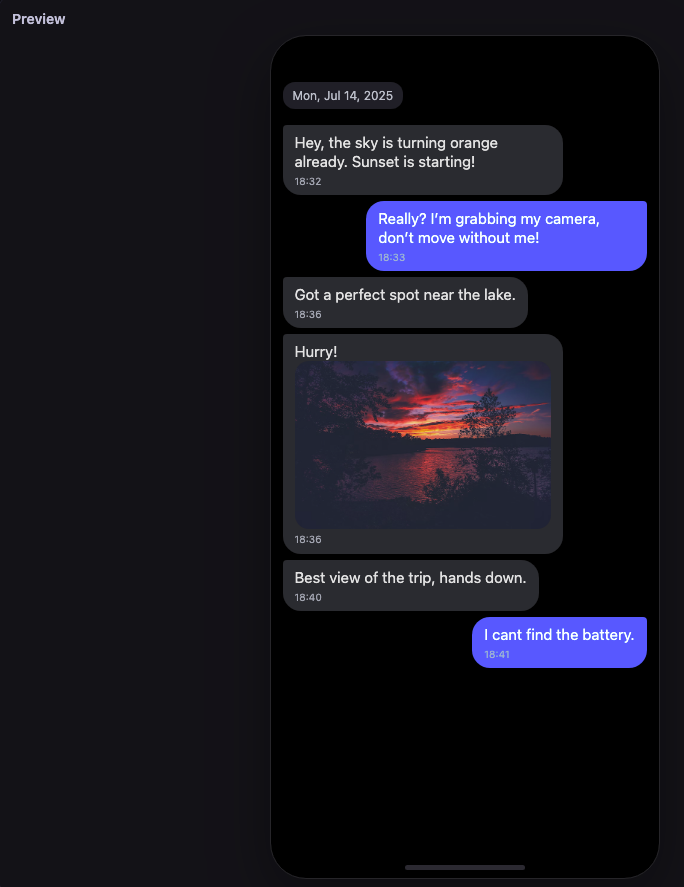Click the 18:41 timestamp in the last bubble
684x887 pixels.
[x=497, y=655]
